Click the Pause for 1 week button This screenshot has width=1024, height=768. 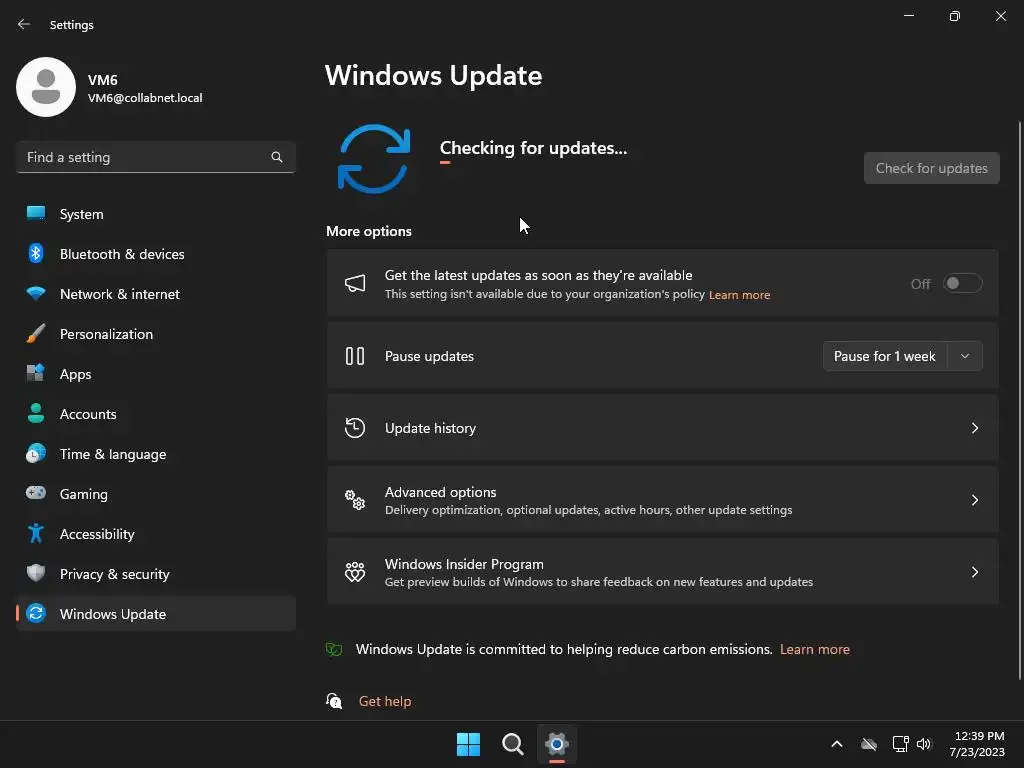coord(885,356)
